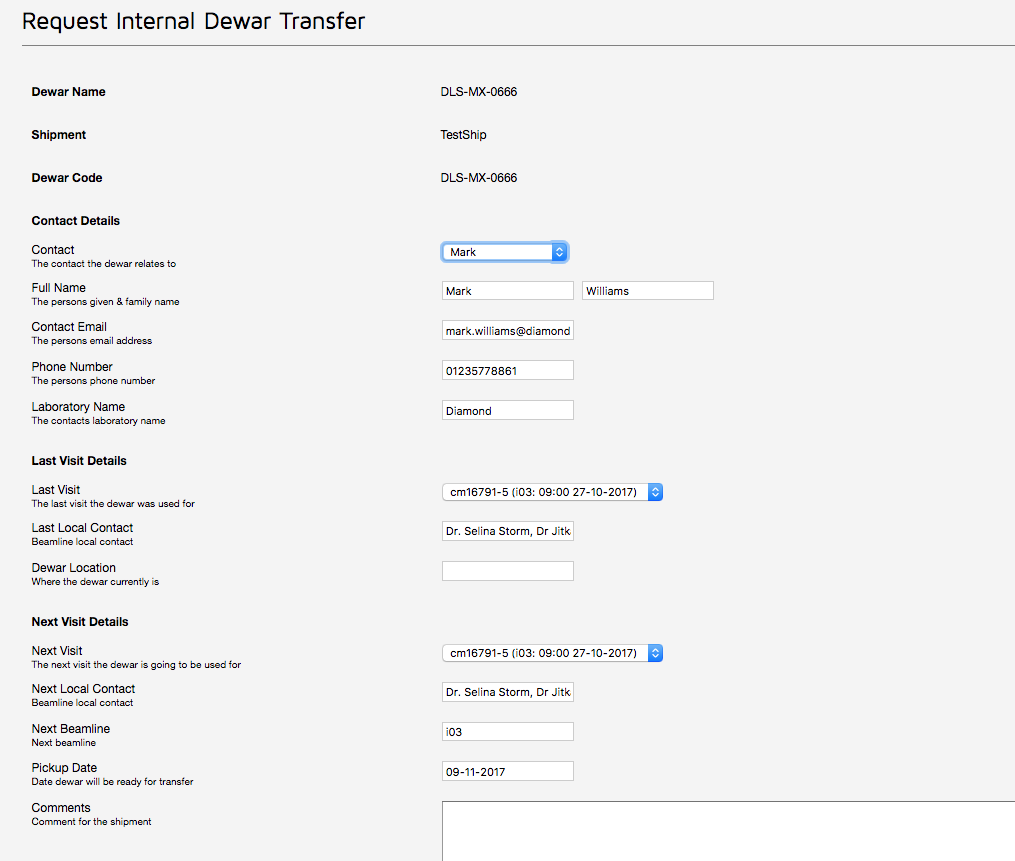Click the Pickup Date field
The image size is (1015, 861).
507,772
